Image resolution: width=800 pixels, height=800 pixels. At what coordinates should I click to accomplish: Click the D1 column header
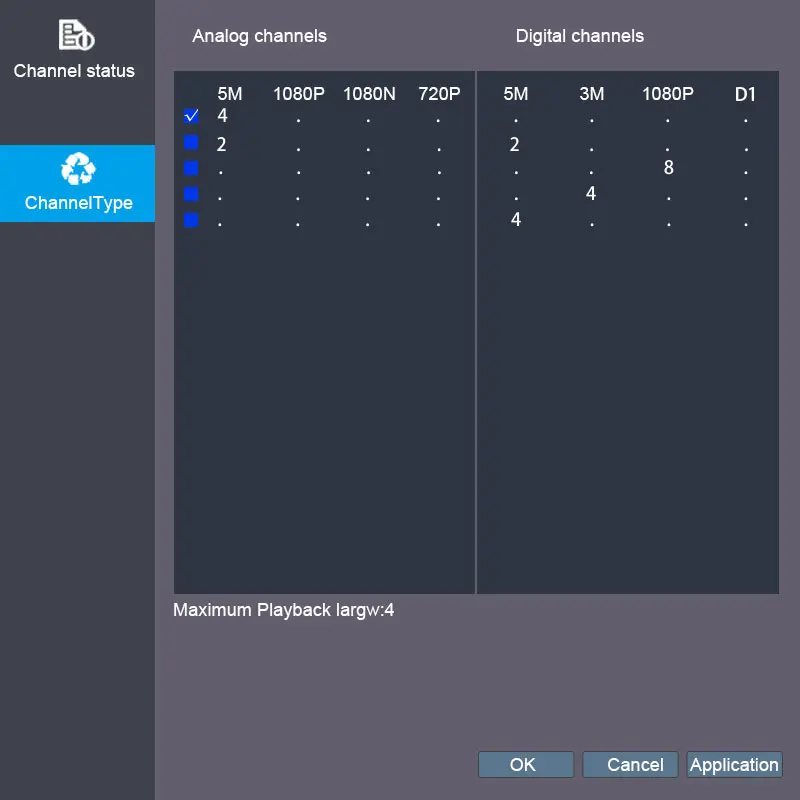click(x=745, y=94)
